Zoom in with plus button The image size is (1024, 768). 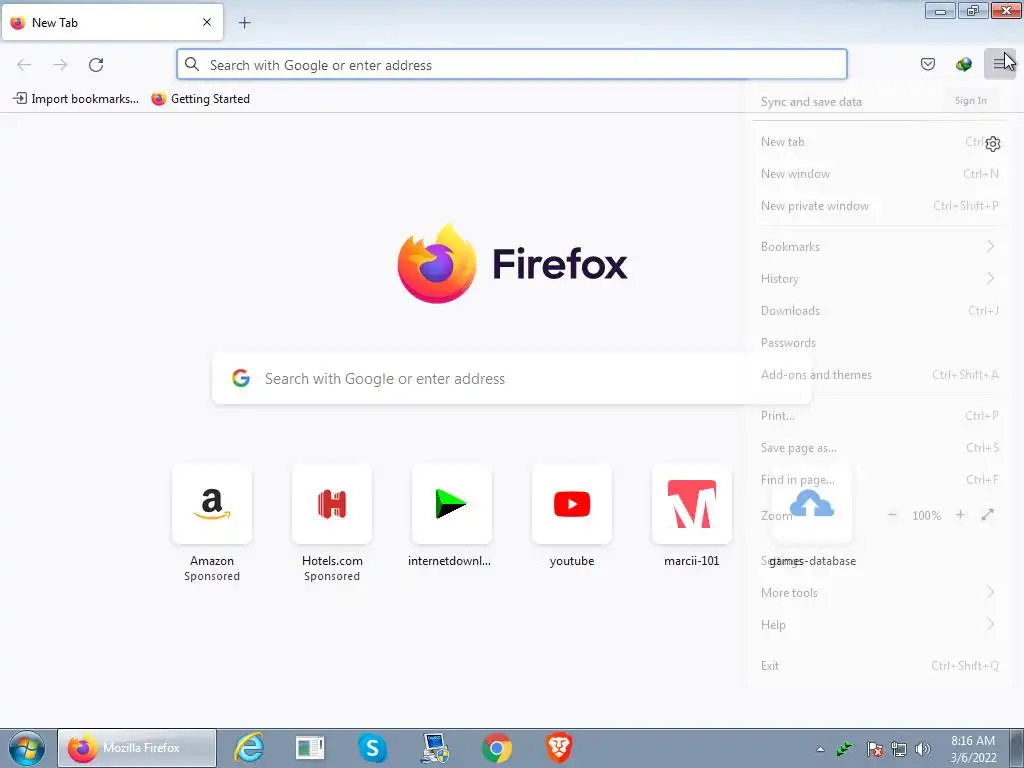tap(960, 515)
